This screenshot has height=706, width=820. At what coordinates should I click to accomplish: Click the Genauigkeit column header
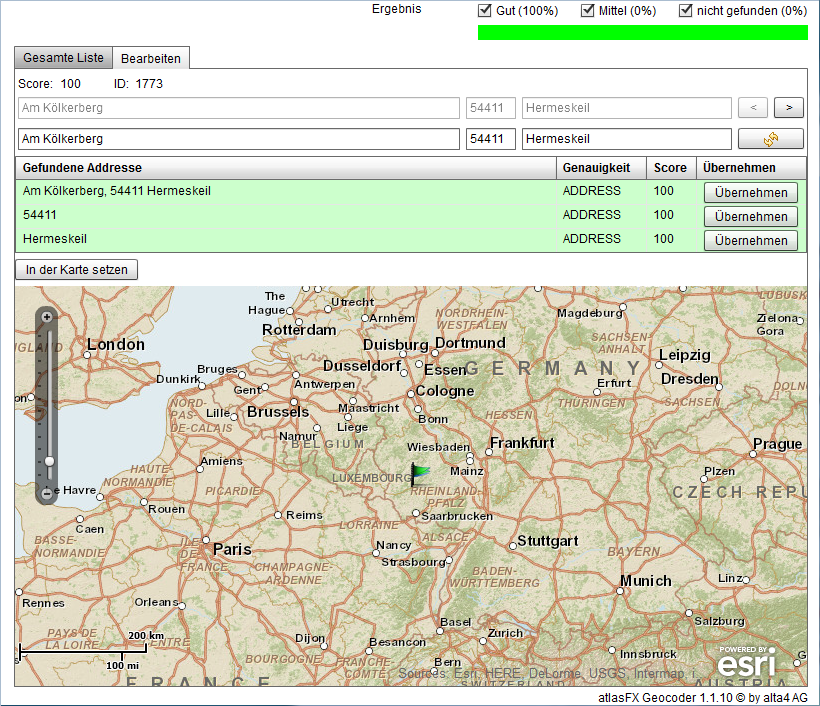pos(601,168)
